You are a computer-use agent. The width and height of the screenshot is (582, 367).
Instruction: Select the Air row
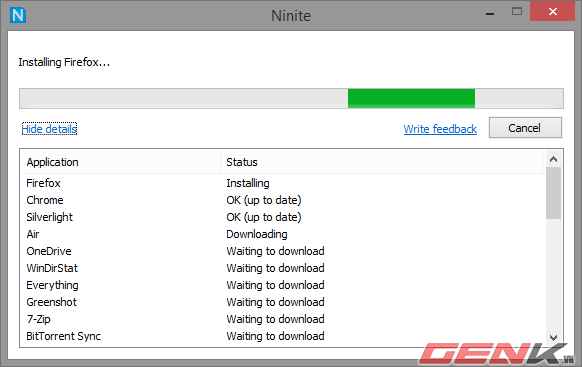(x=282, y=234)
